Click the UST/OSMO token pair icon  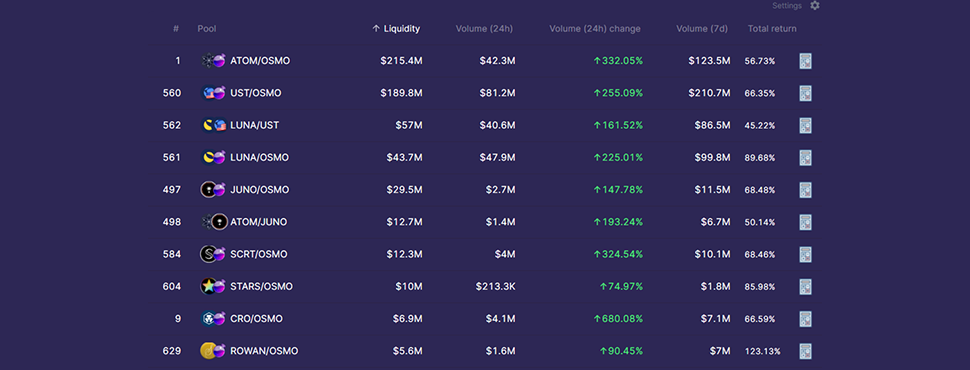pos(213,93)
